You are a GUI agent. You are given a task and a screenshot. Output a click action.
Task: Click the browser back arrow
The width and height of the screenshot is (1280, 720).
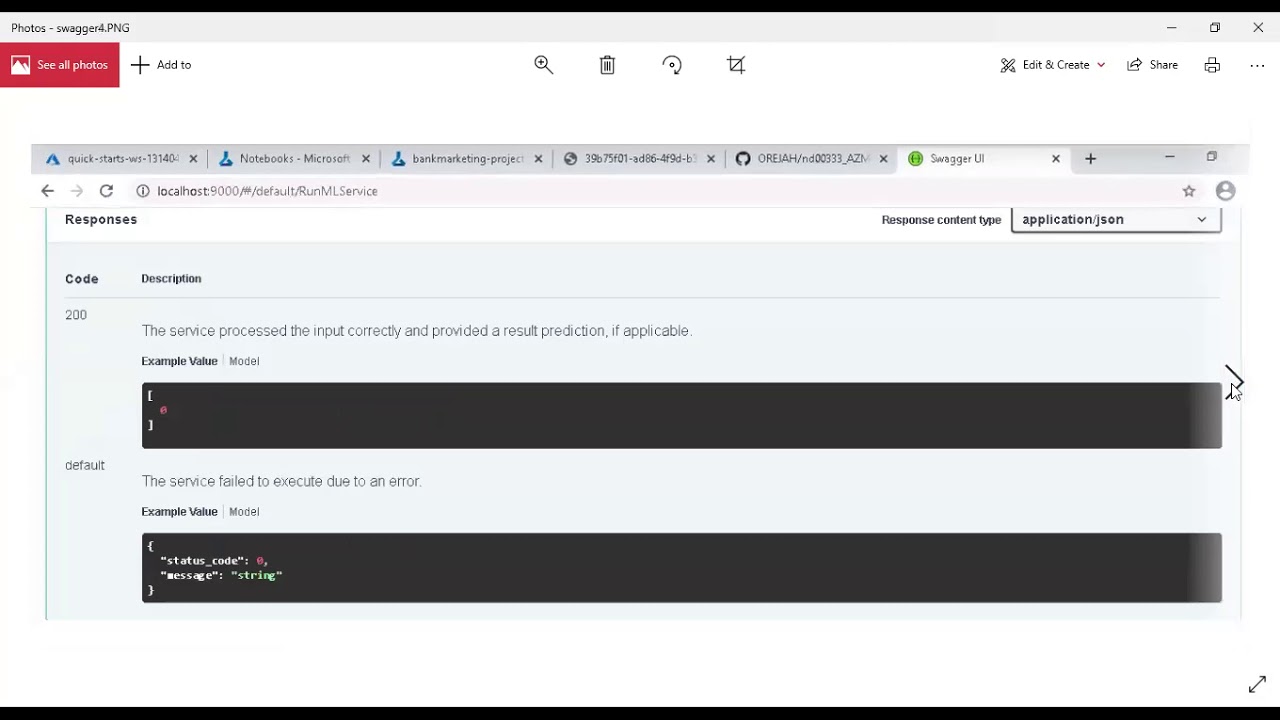point(47,191)
